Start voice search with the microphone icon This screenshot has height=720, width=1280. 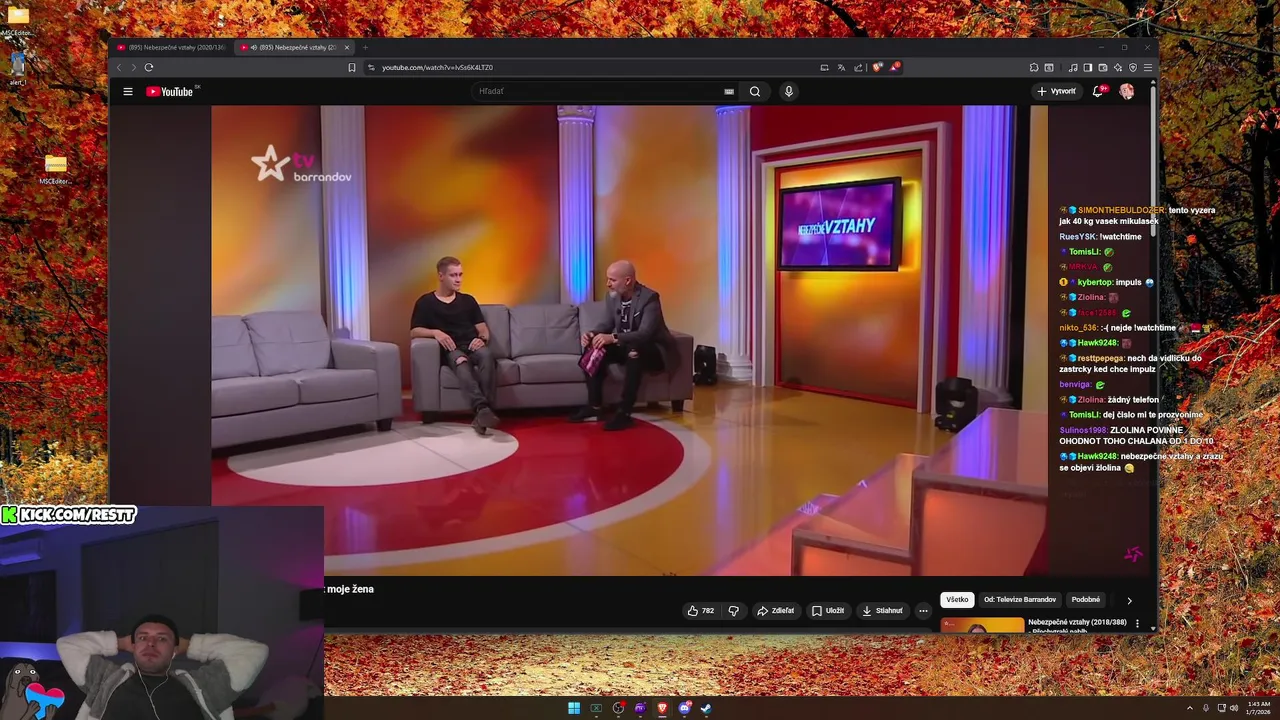click(x=789, y=91)
